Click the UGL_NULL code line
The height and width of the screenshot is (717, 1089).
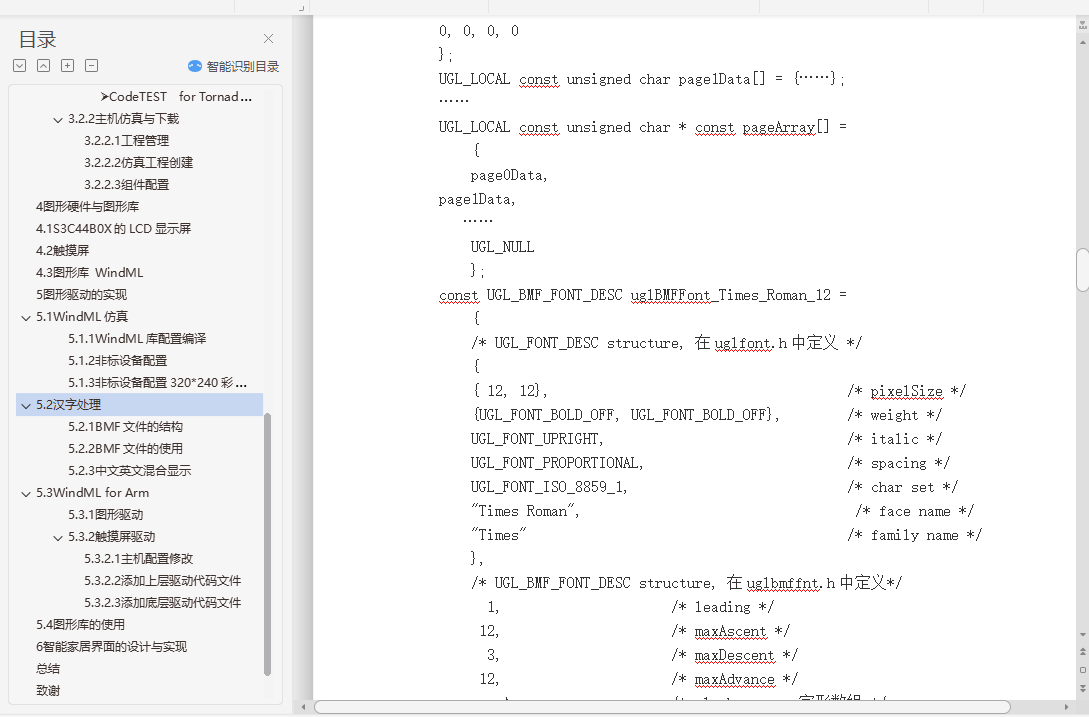click(502, 247)
